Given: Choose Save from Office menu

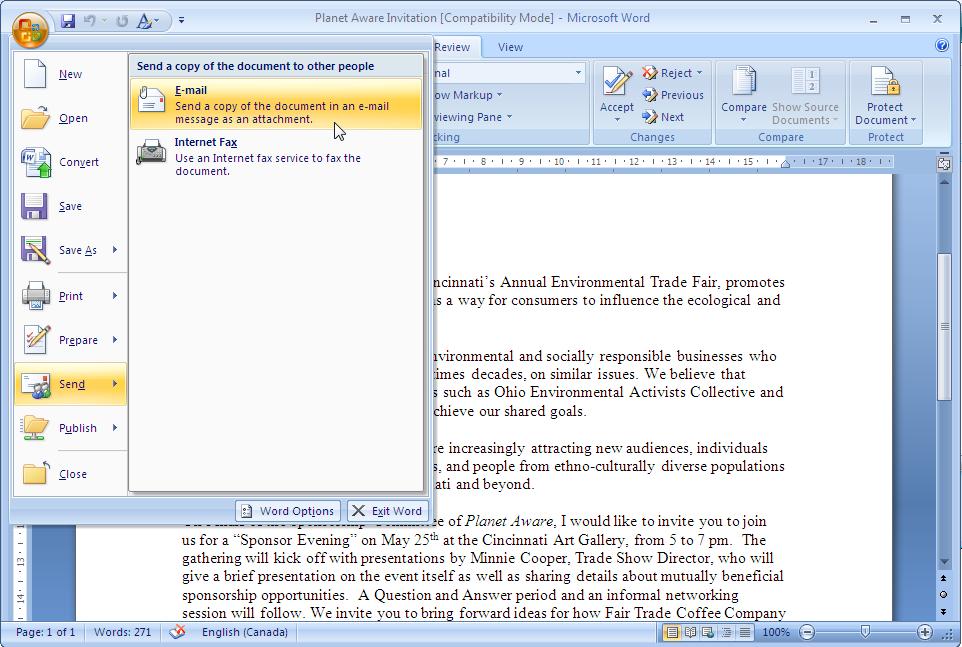Looking at the screenshot, I should pos(71,207).
